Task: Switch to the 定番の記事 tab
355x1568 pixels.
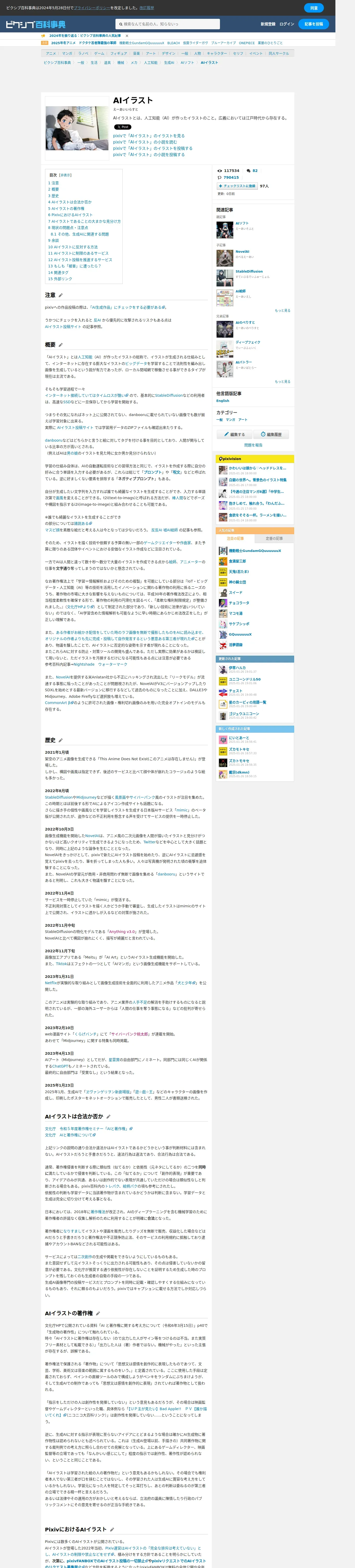Action: [274, 539]
